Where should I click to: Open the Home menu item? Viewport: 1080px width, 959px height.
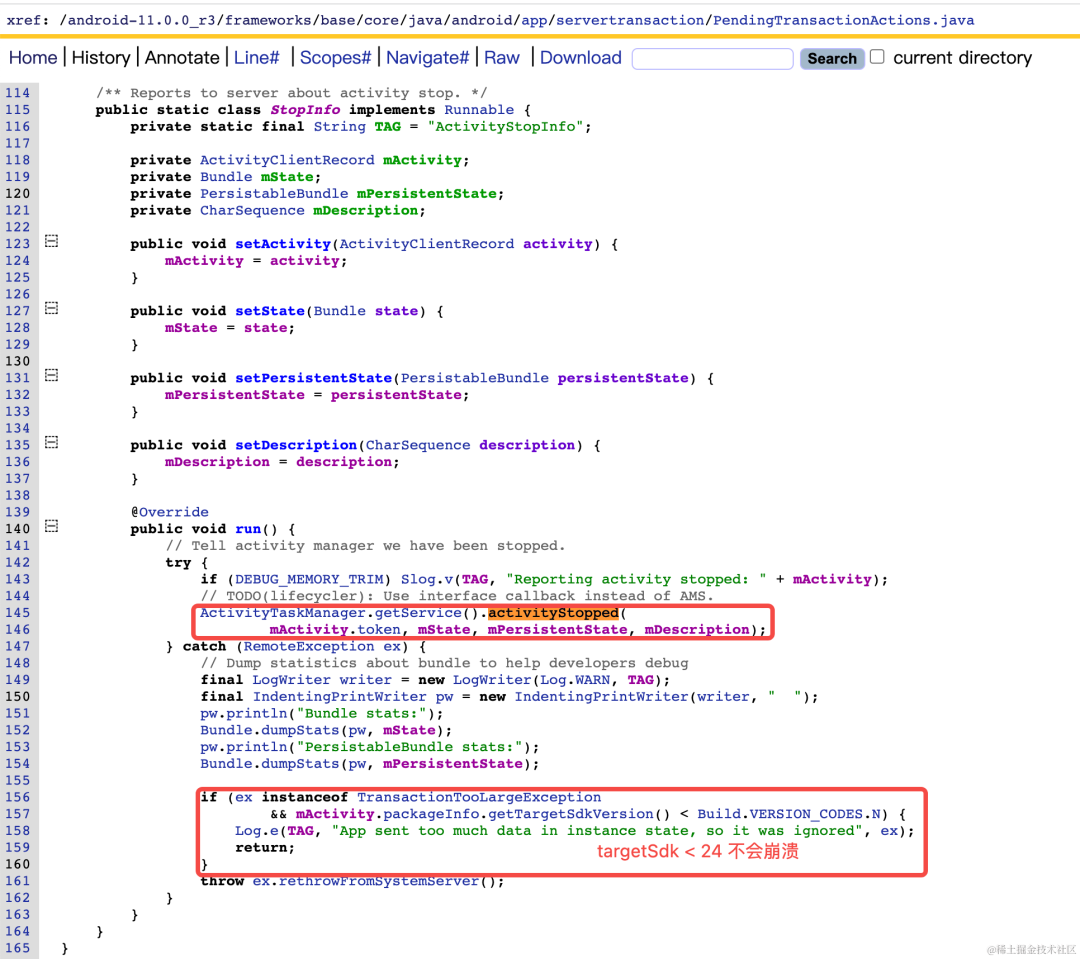pyautogui.click(x=33, y=58)
